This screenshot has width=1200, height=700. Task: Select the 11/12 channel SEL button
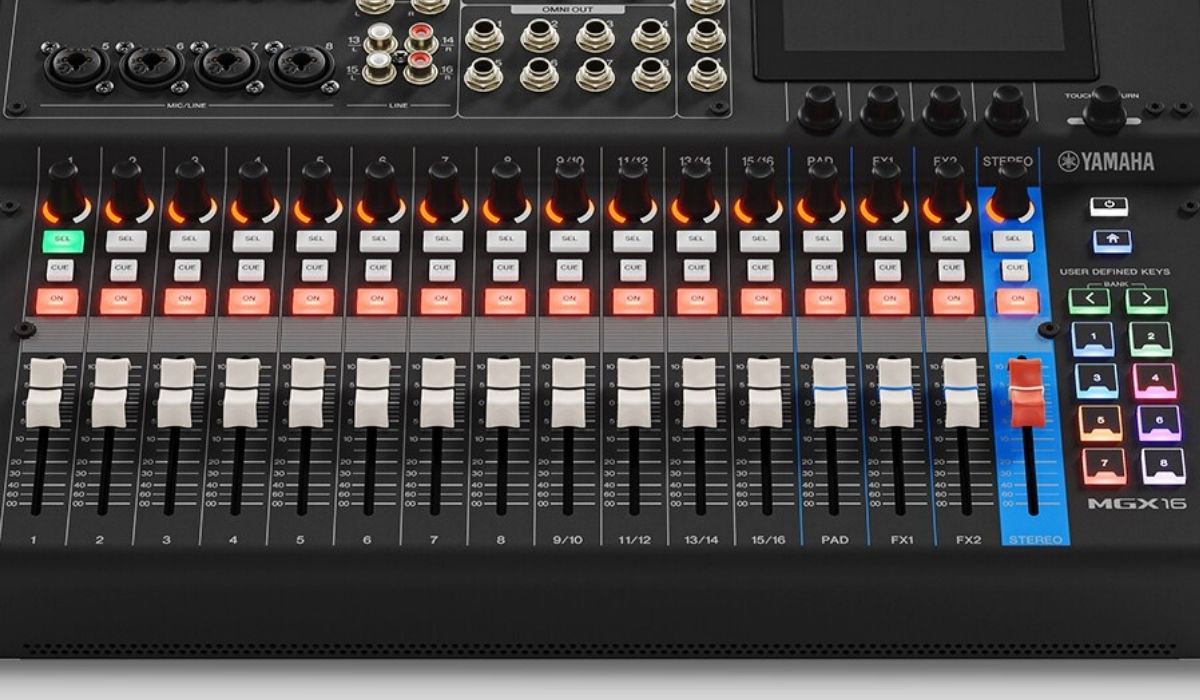click(633, 240)
